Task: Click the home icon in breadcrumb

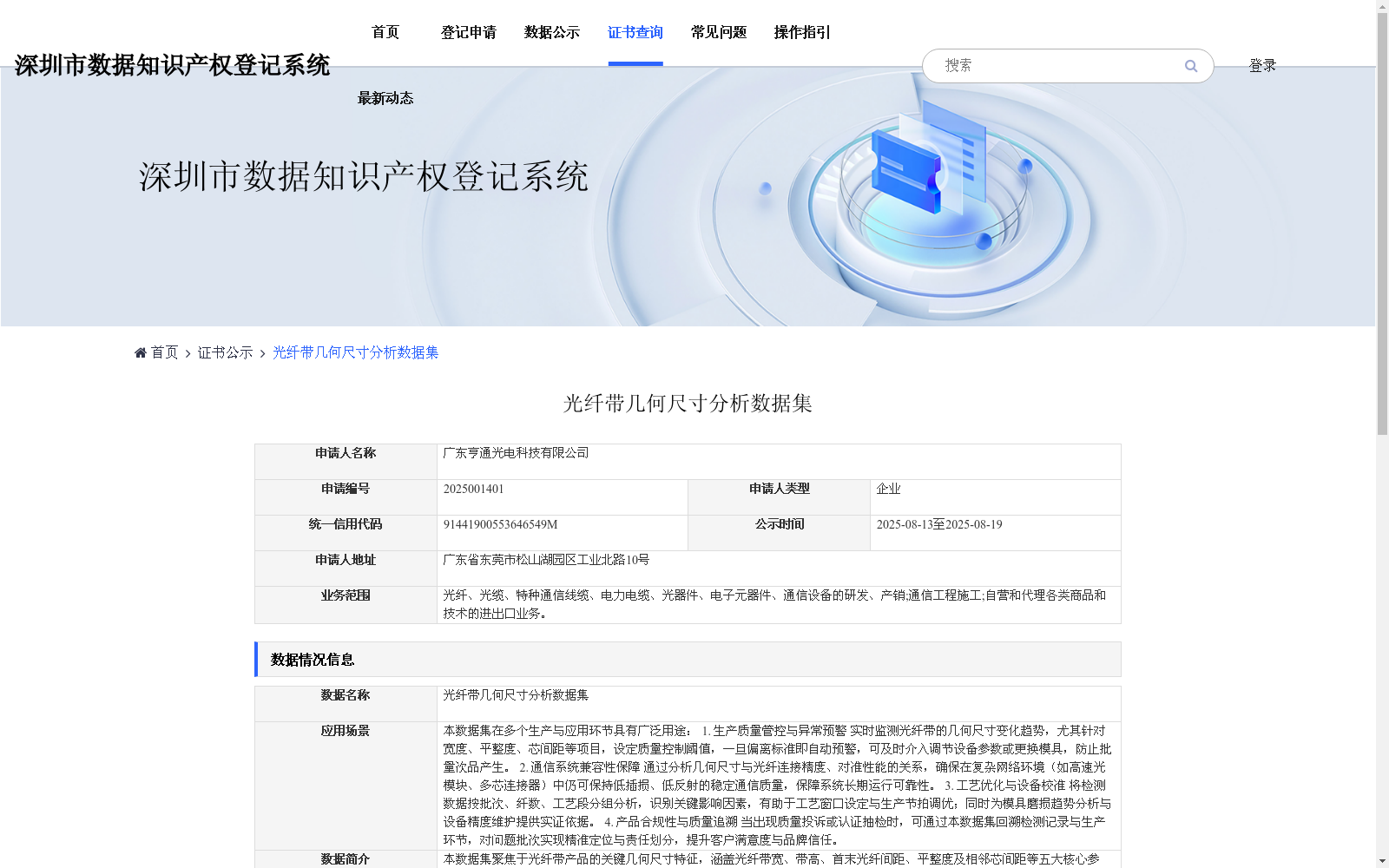Action: pos(141,352)
